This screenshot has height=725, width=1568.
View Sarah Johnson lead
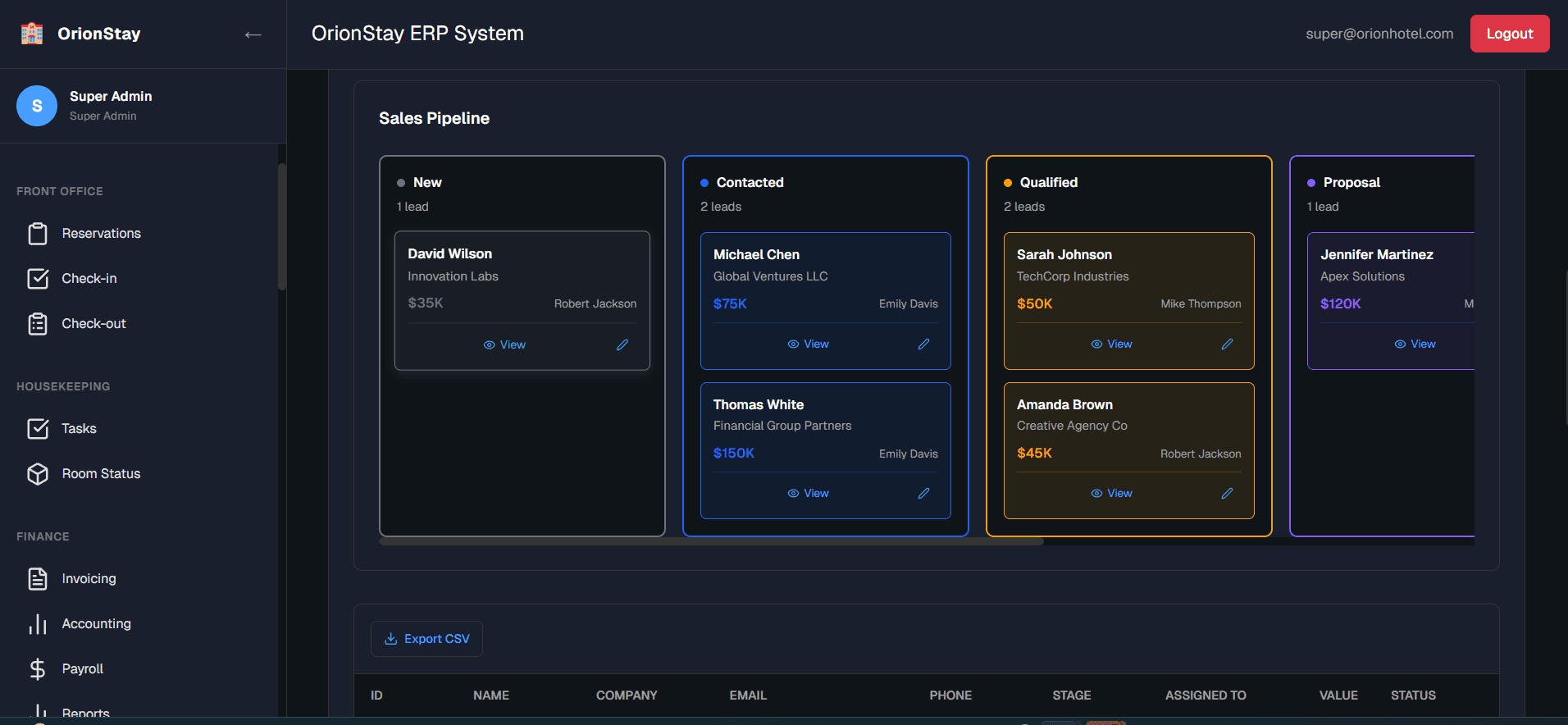pyautogui.click(x=1111, y=344)
